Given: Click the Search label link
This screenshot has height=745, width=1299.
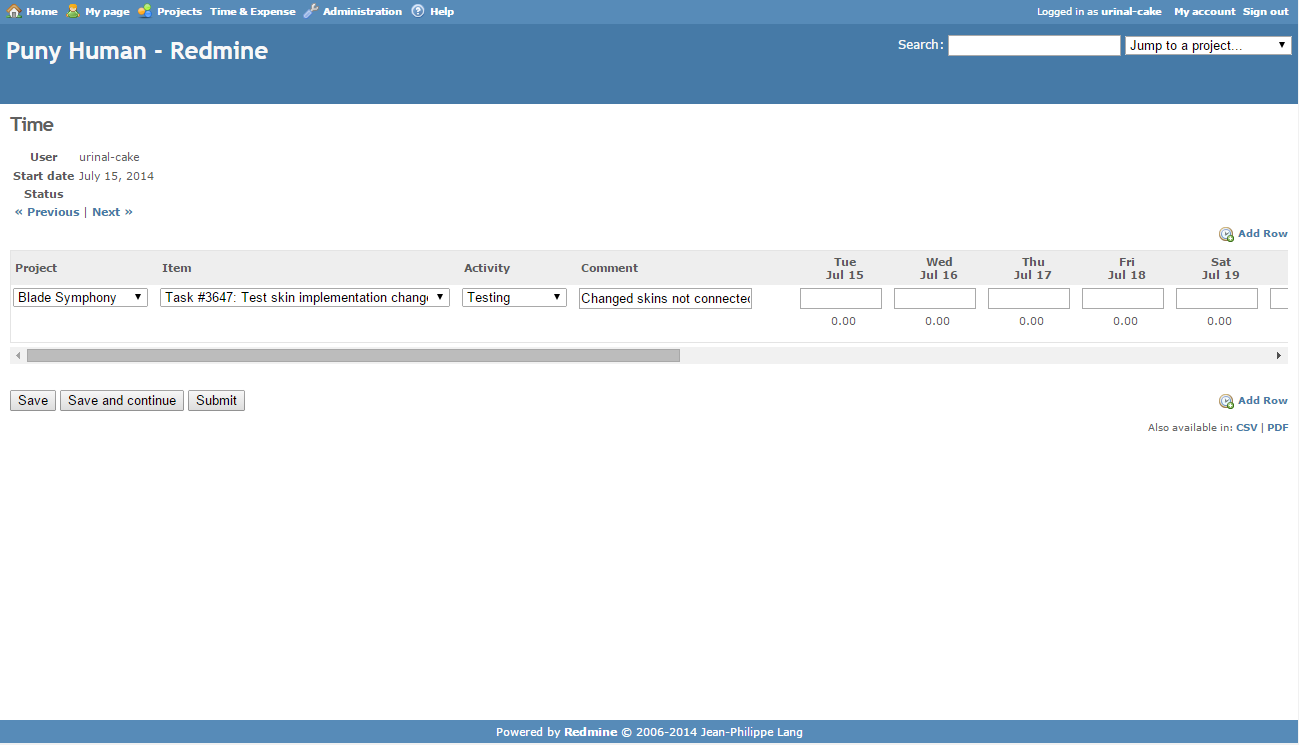Looking at the screenshot, I should point(921,44).
